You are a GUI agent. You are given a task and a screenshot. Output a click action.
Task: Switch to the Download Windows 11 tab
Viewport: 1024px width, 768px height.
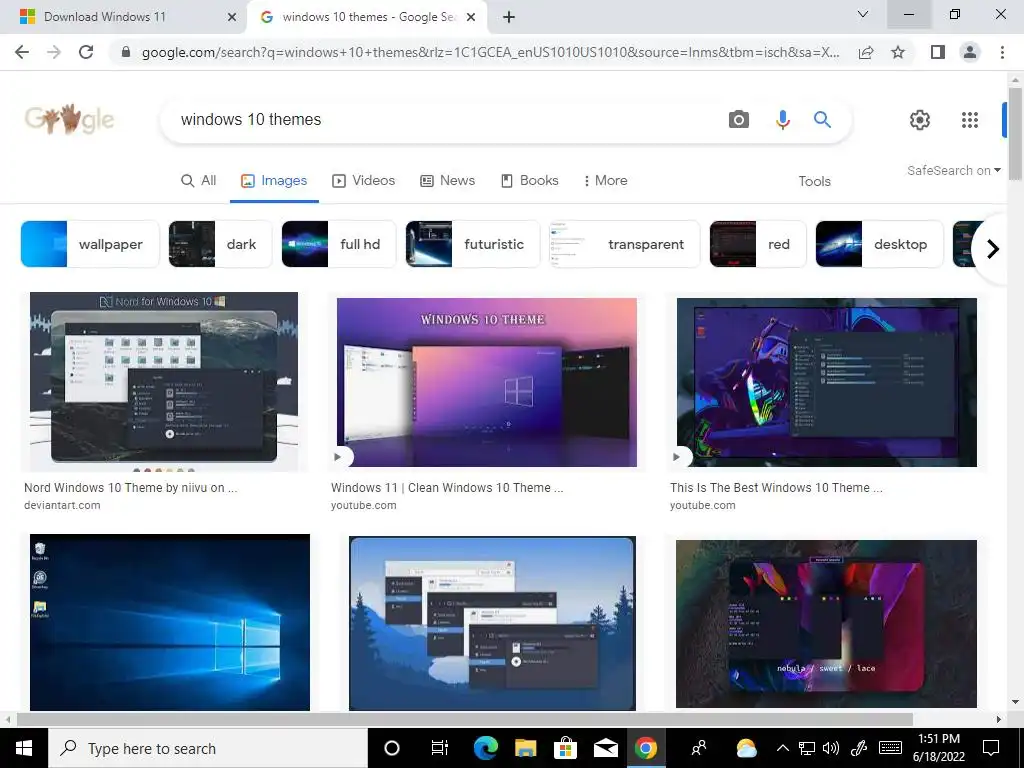click(x=123, y=17)
